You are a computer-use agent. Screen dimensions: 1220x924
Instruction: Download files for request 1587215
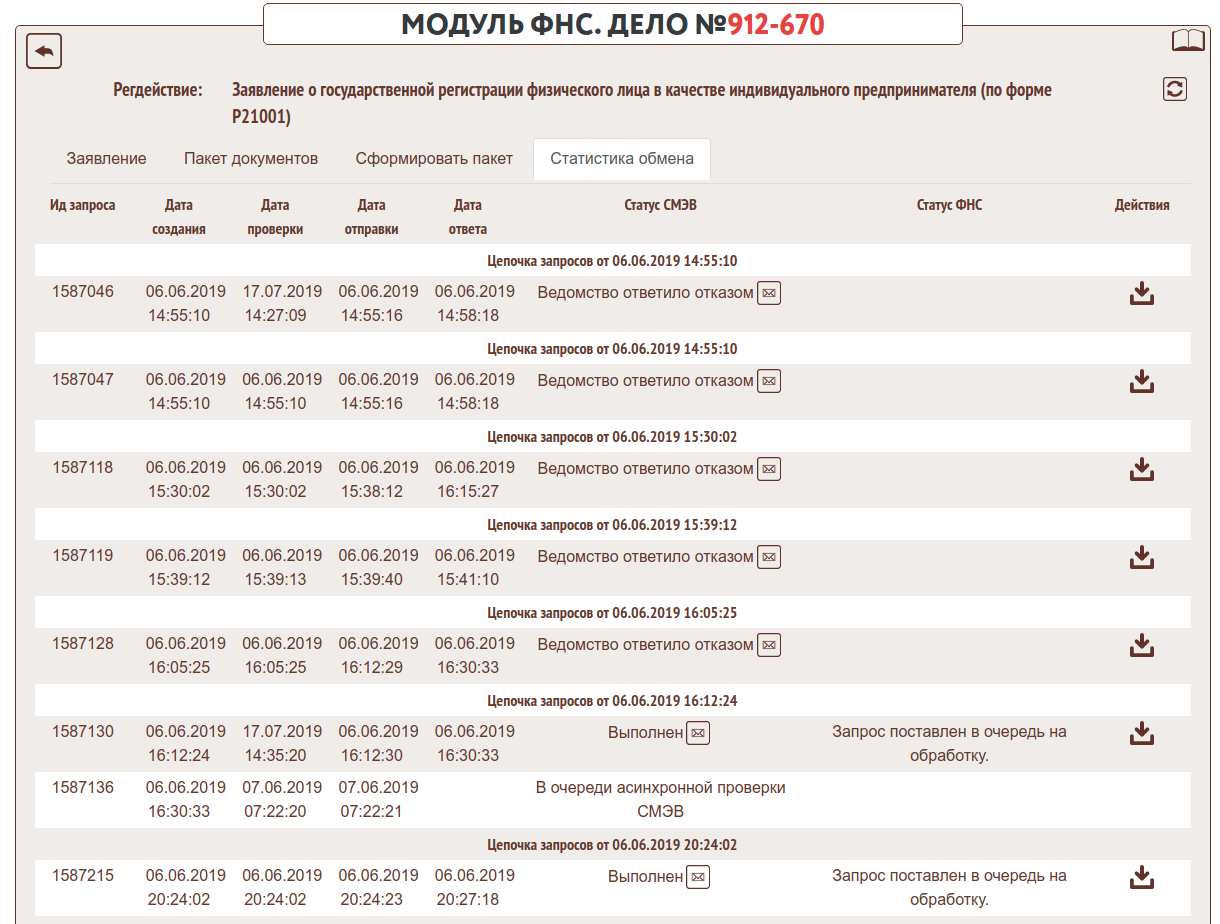[1141, 878]
